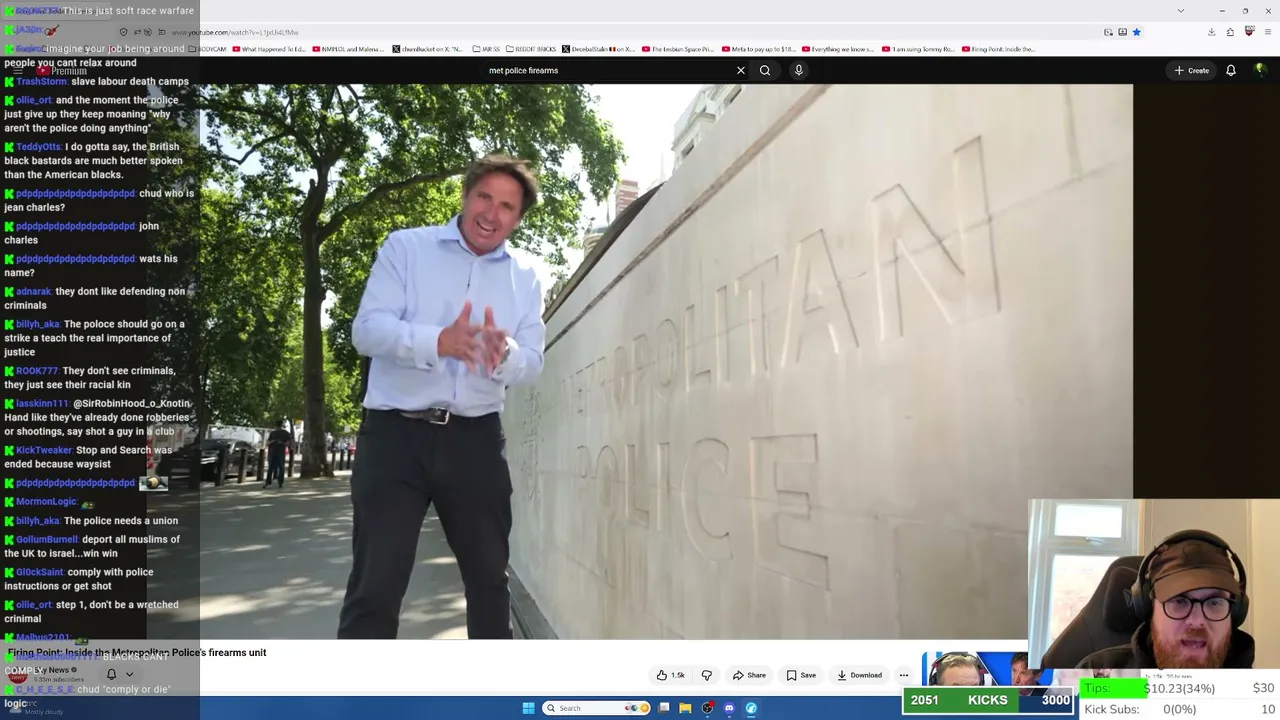1280x720 pixels.
Task: Open Telegram from the taskbar
Action: tap(751, 708)
